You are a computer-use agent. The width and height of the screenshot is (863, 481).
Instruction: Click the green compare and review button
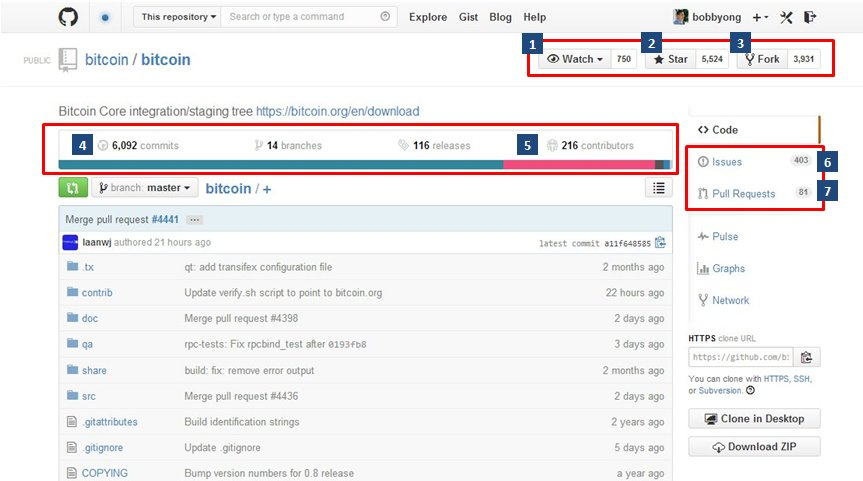(73, 188)
